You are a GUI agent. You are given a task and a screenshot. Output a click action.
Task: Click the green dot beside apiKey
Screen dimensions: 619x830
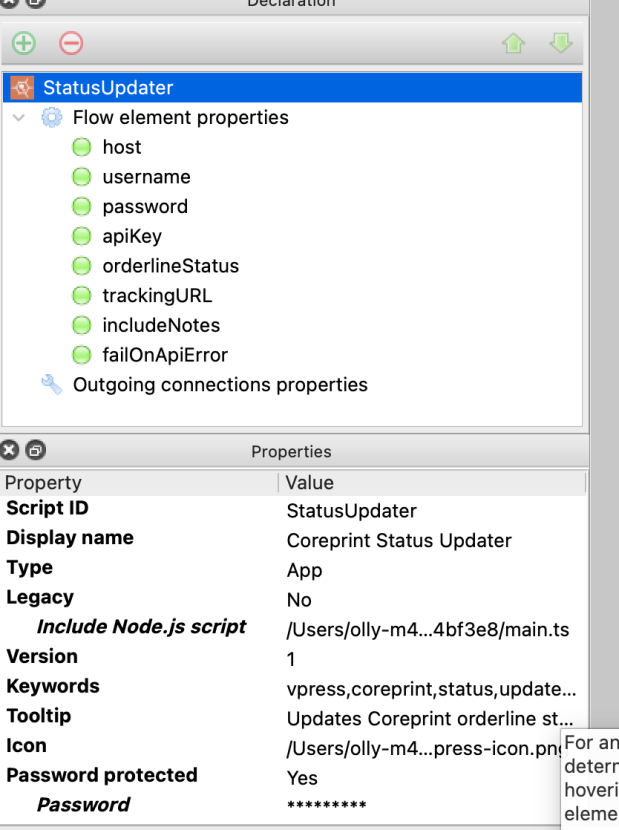[82, 237]
